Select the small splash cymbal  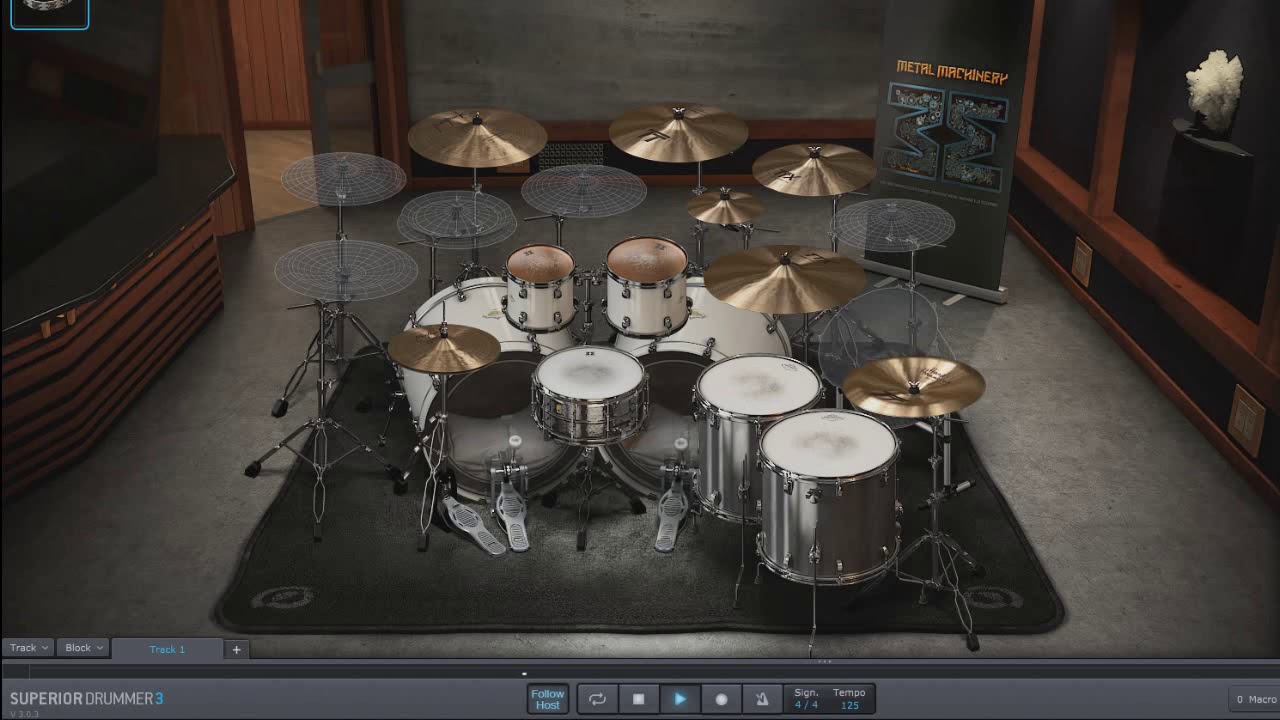[x=725, y=207]
